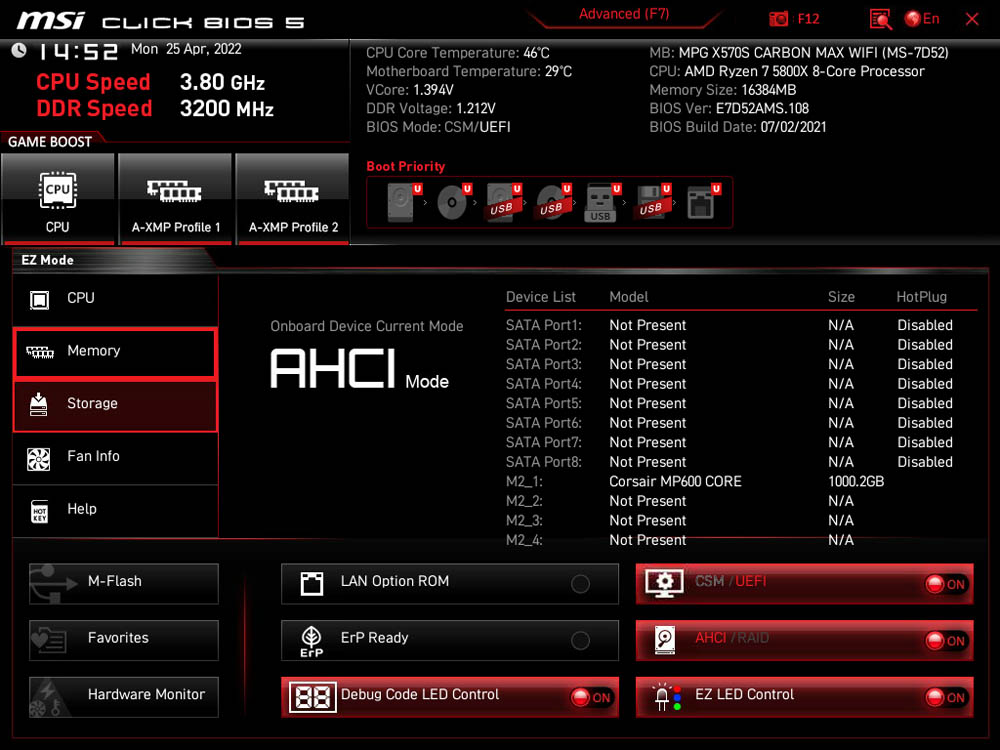Screen dimensions: 1000x750
Task: Click the DDR Speed 3200 MHz value
Action: pos(226,108)
